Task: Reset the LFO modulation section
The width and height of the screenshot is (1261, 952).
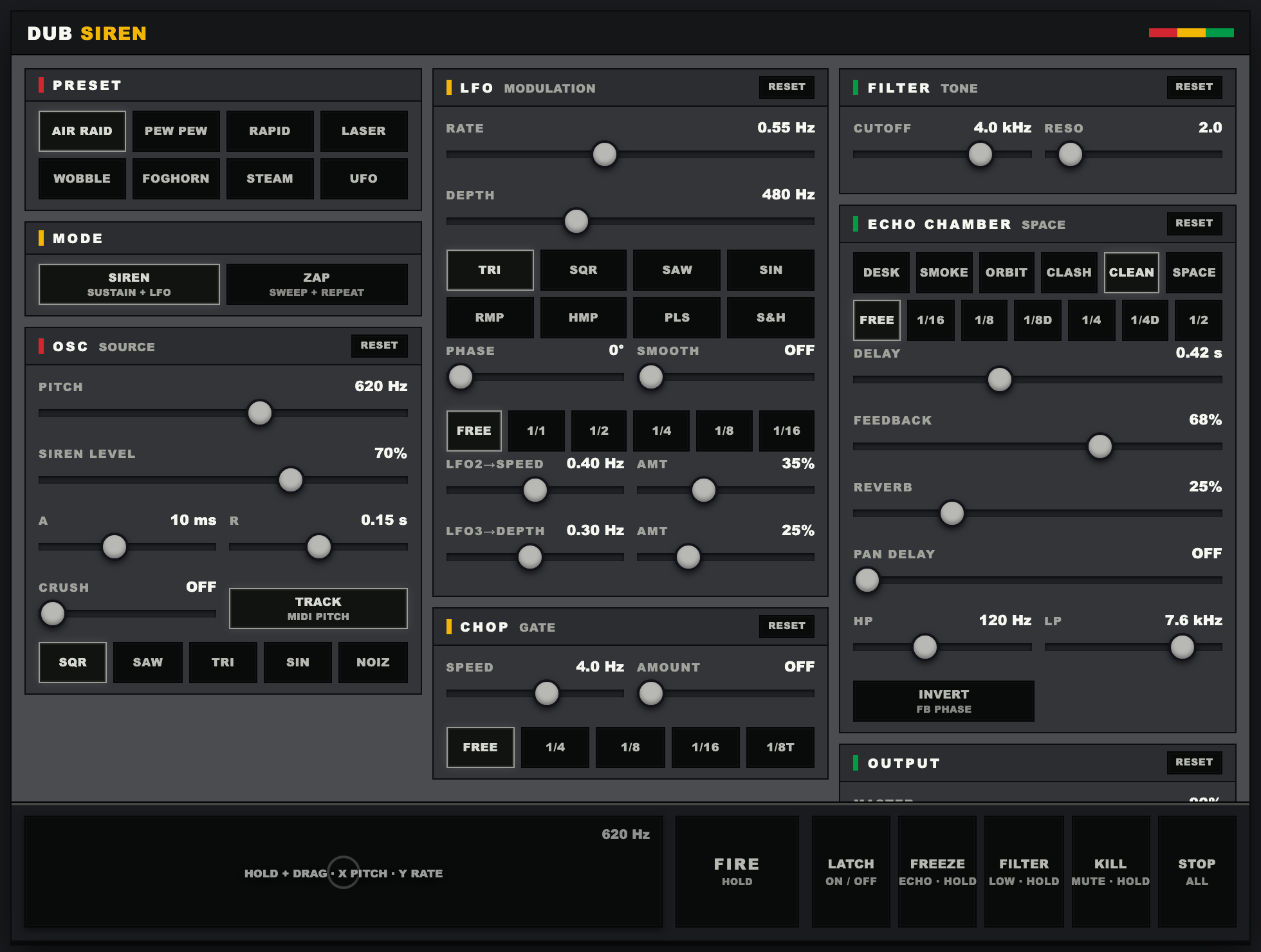Action: (x=786, y=87)
